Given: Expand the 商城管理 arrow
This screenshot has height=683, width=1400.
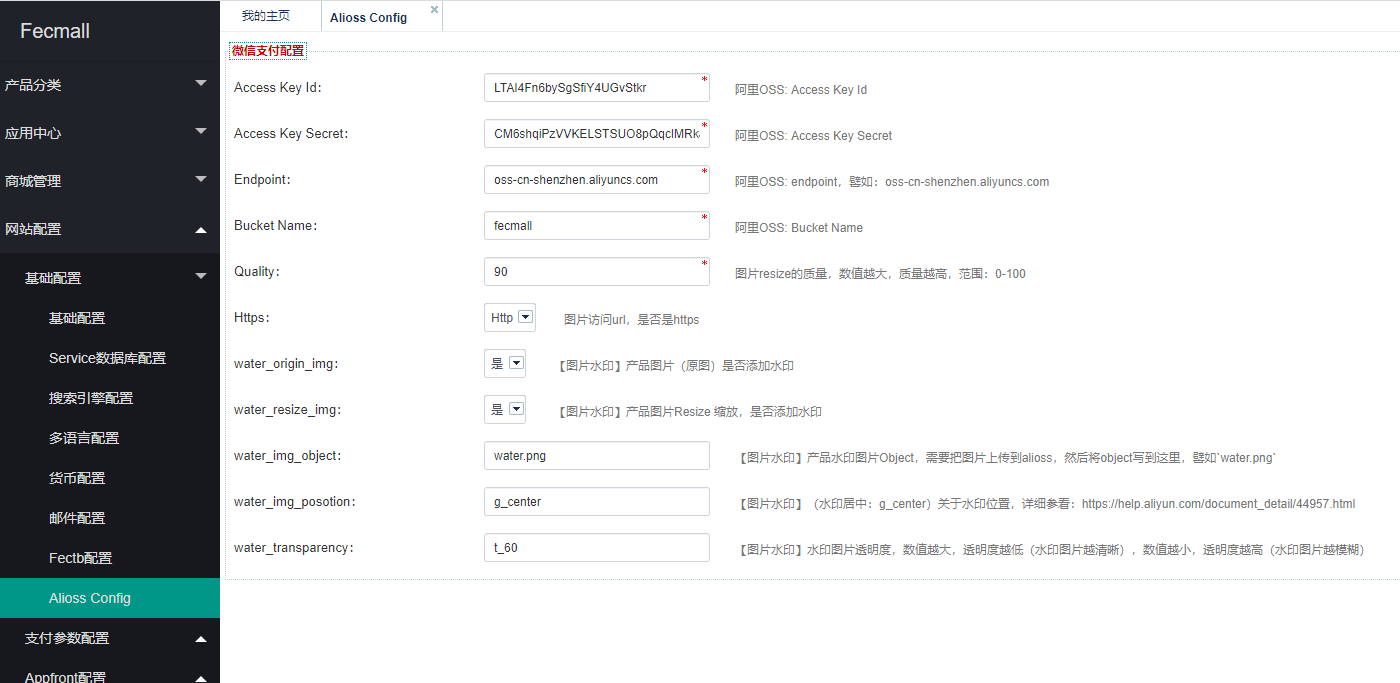Looking at the screenshot, I should pyautogui.click(x=201, y=179).
